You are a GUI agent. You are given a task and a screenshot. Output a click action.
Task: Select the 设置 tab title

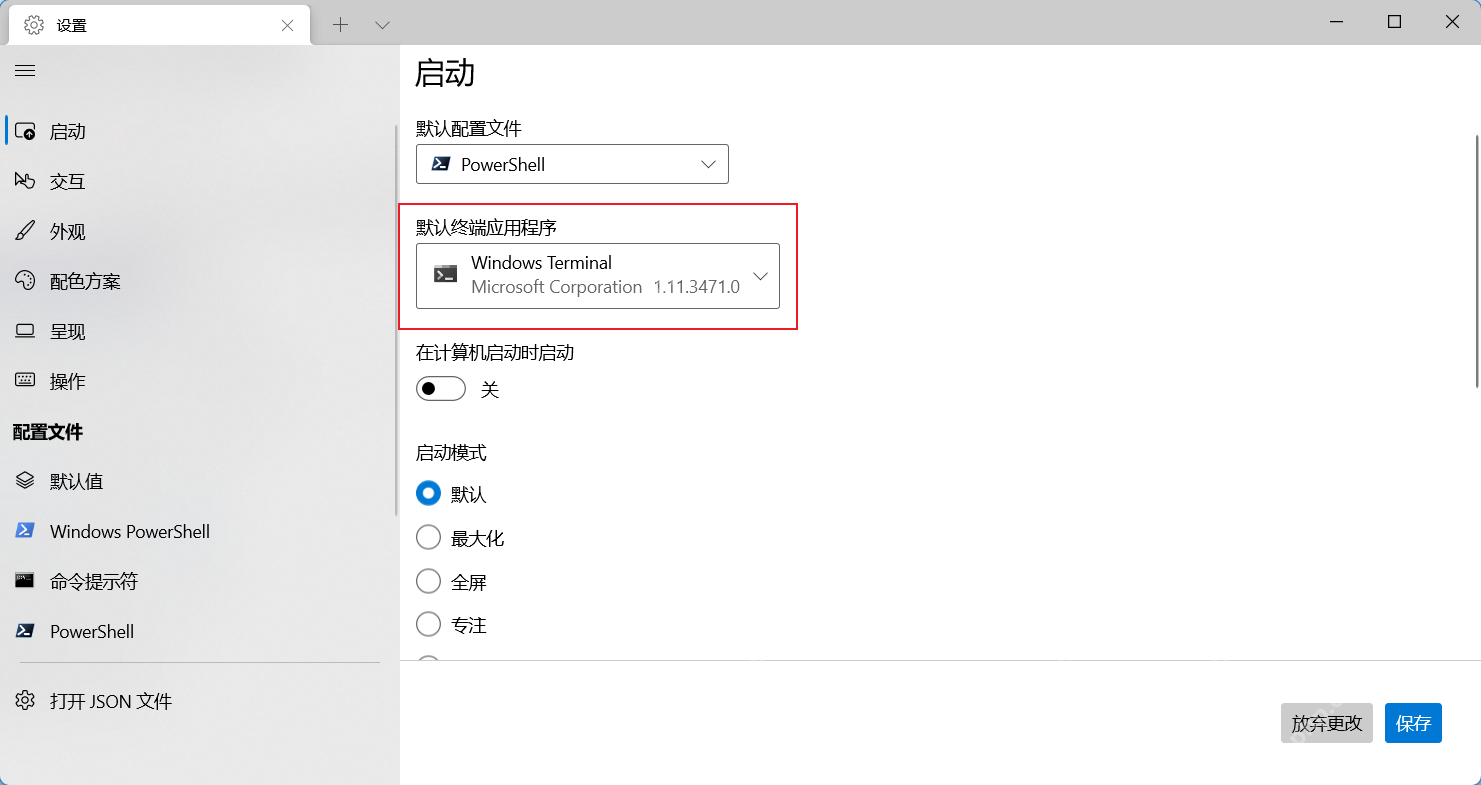pos(72,25)
